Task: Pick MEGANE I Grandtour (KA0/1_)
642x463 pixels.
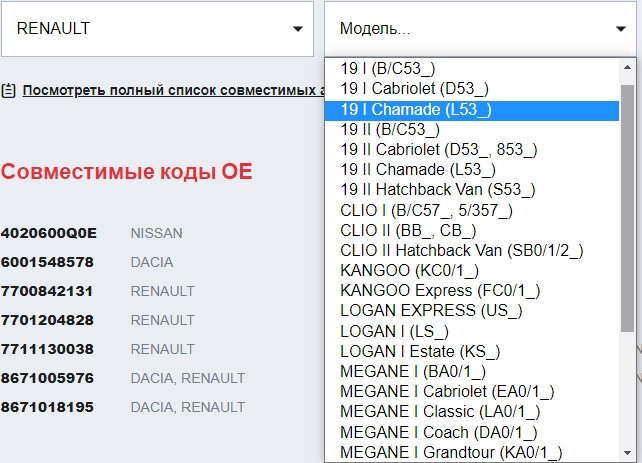Action: click(x=450, y=452)
